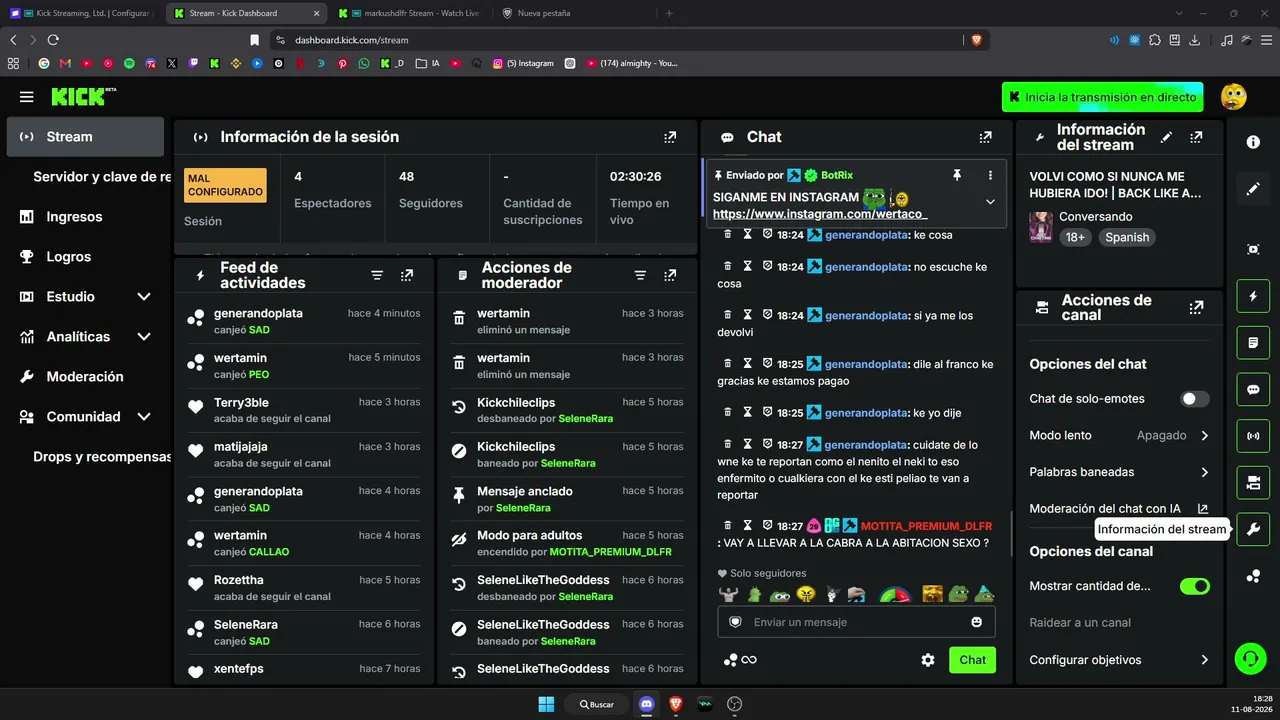Viewport: 1280px width, 720px height.
Task: Click the 18+ tag in stream info
Action: (x=1076, y=237)
